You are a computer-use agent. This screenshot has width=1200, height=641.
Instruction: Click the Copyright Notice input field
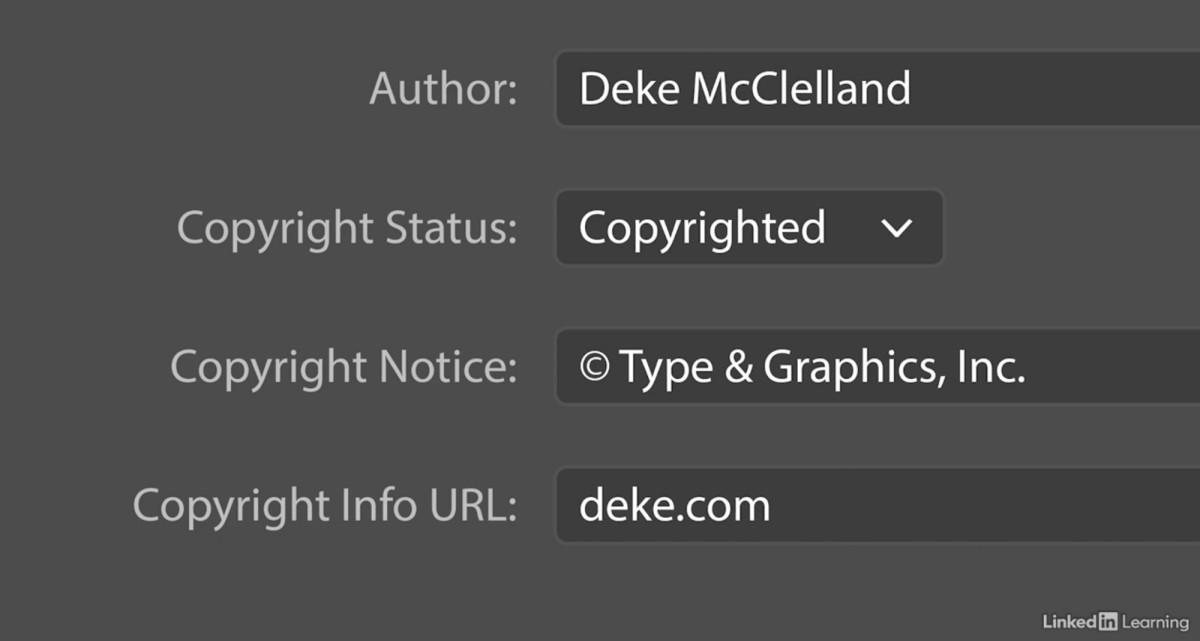pos(850,366)
